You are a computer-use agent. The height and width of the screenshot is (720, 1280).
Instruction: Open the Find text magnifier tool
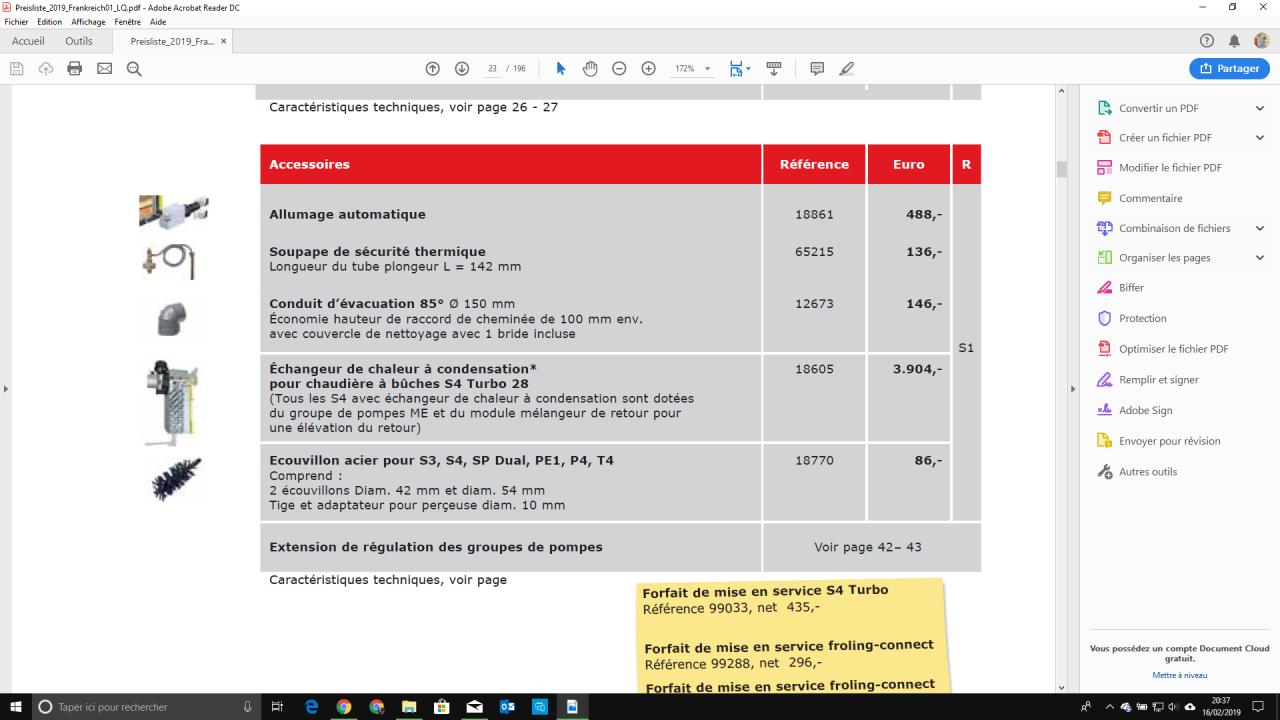(134, 69)
